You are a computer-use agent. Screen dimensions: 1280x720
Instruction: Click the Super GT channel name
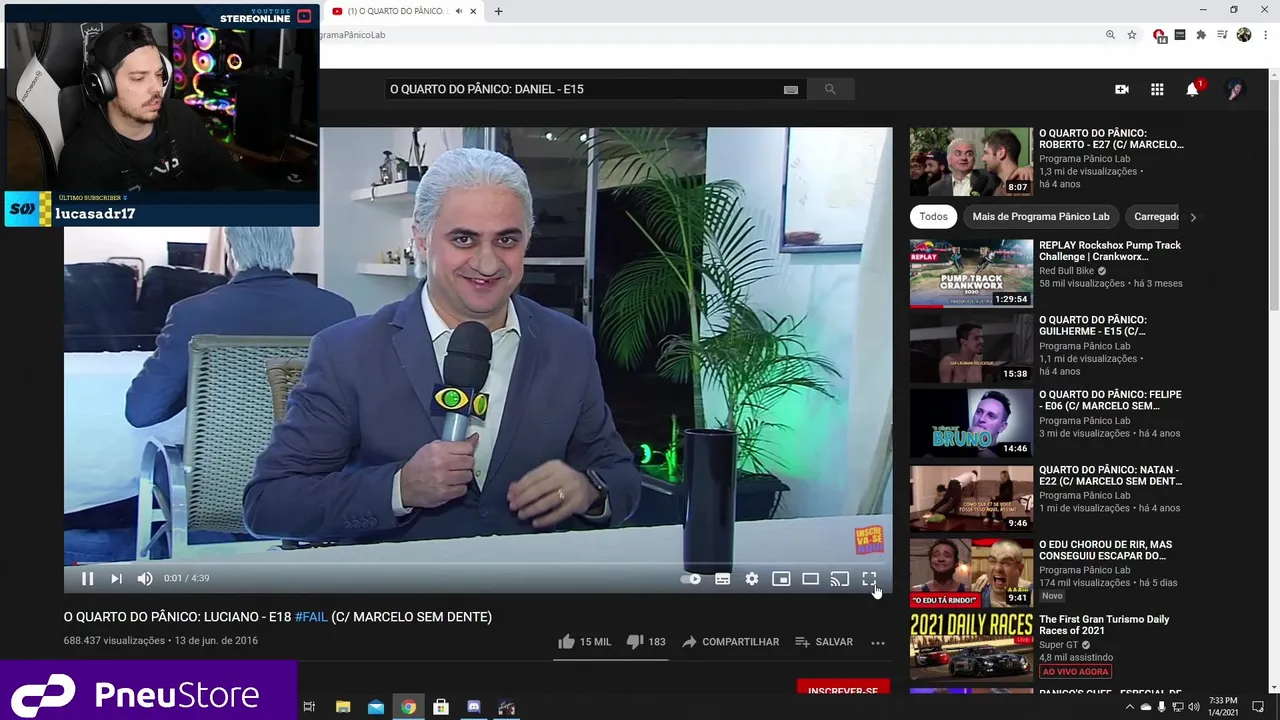tap(1058, 645)
